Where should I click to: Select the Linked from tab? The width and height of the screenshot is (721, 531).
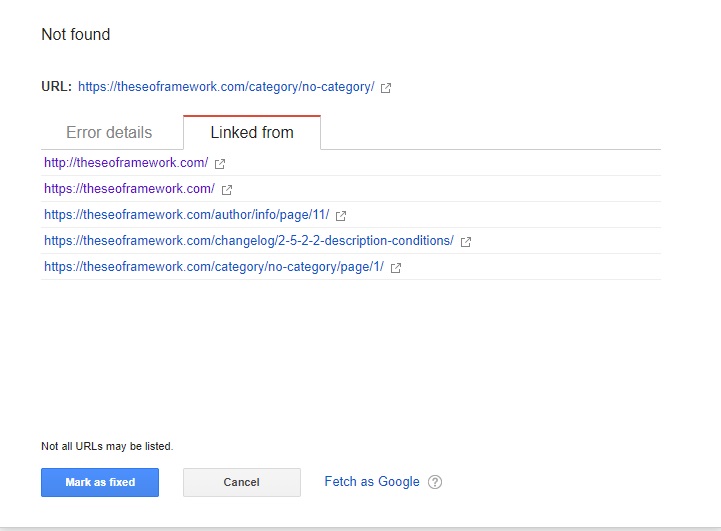(x=252, y=132)
